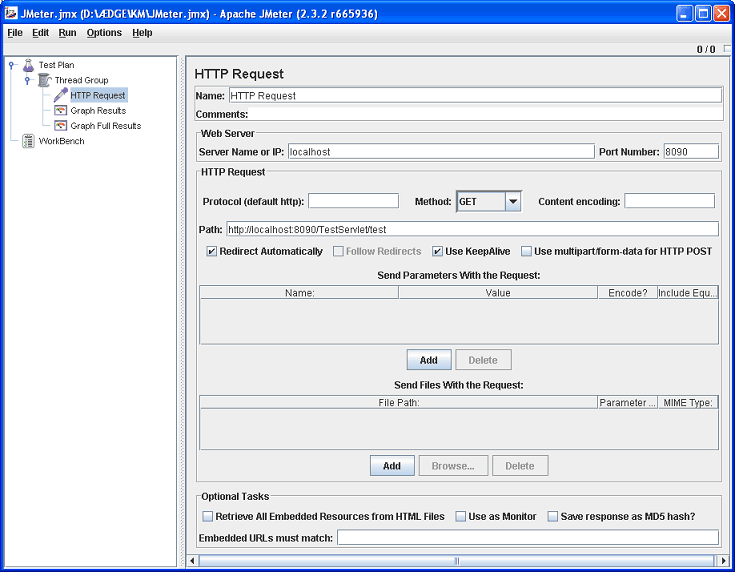Click the Path input field

pos(472,229)
